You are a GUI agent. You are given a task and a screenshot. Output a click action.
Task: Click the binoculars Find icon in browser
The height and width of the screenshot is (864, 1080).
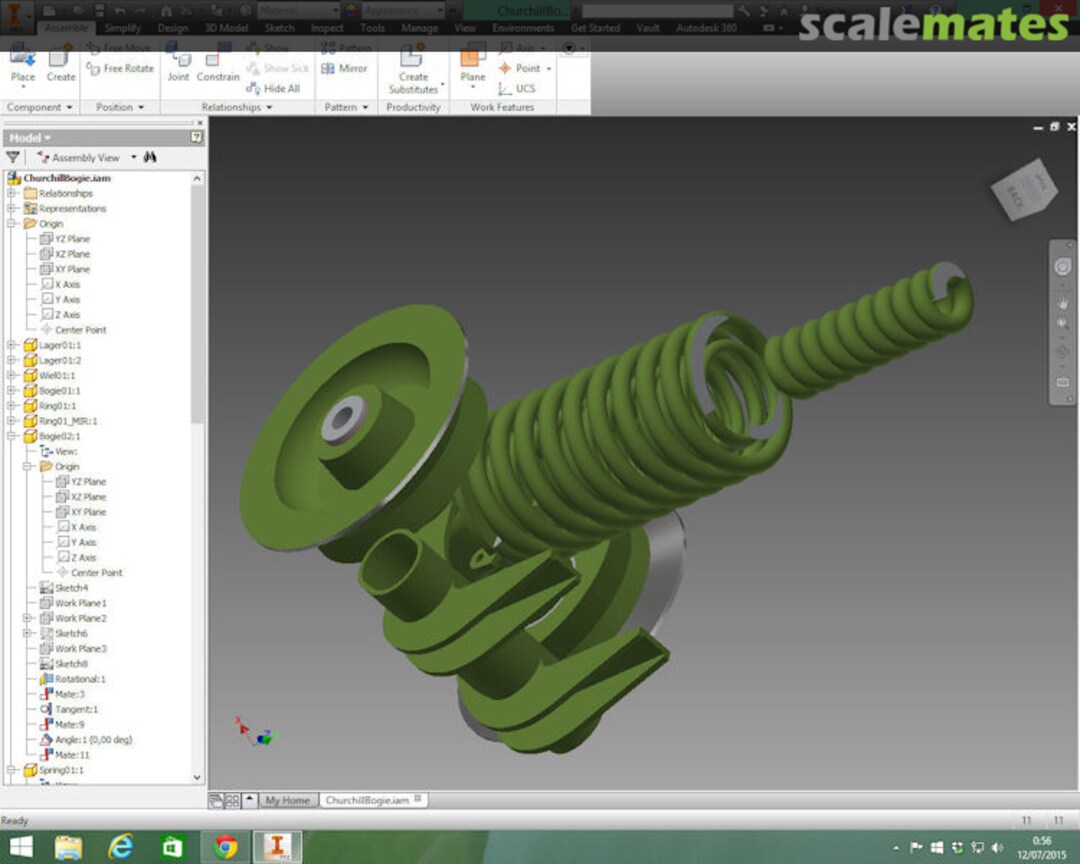(x=150, y=157)
